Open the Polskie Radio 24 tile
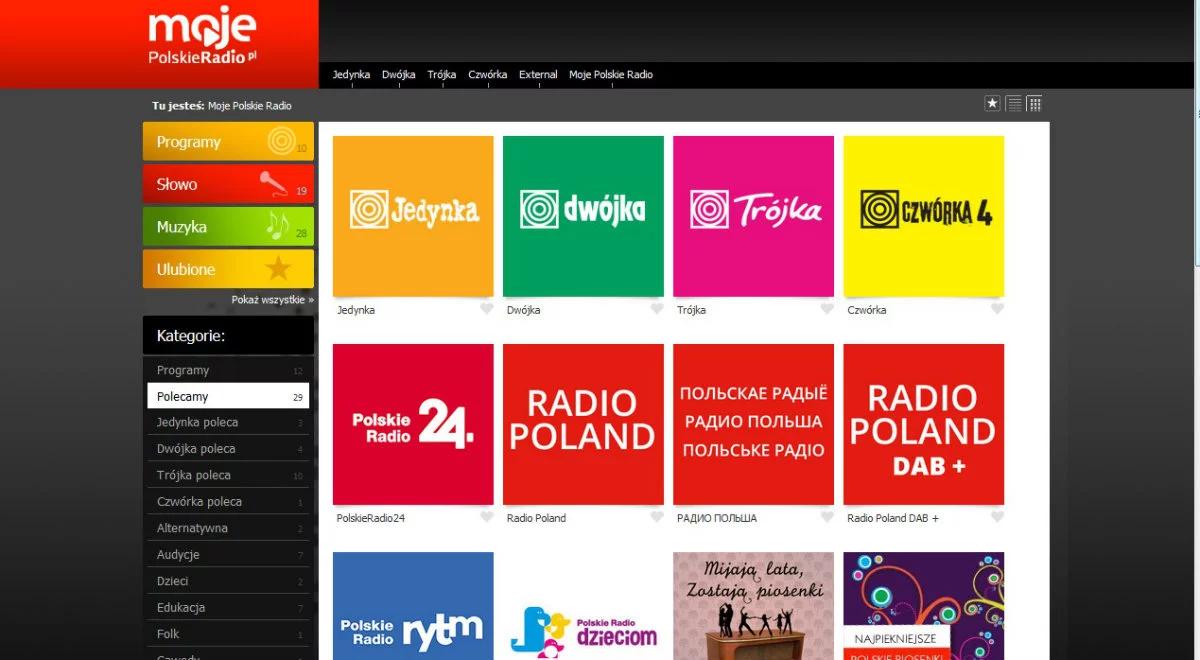 coord(413,424)
